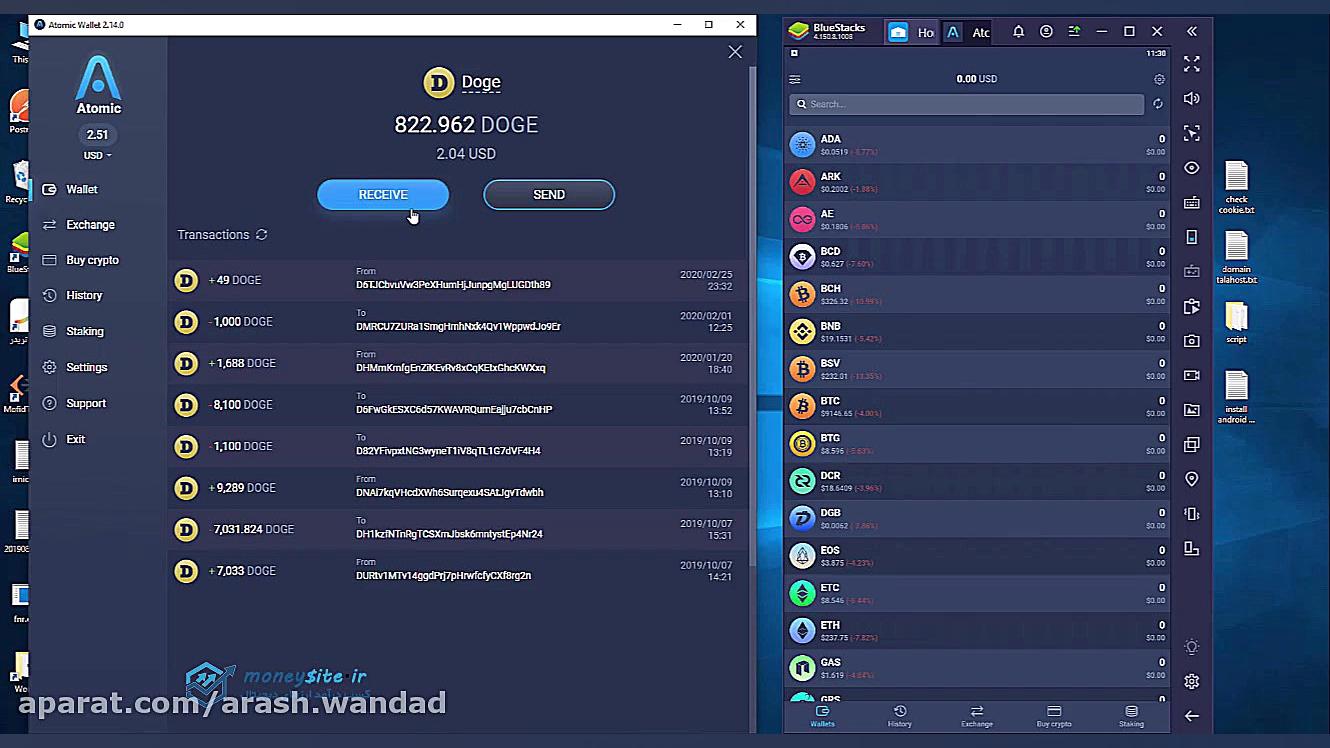Open DGB coin in BlueStacks list

pos(977,518)
